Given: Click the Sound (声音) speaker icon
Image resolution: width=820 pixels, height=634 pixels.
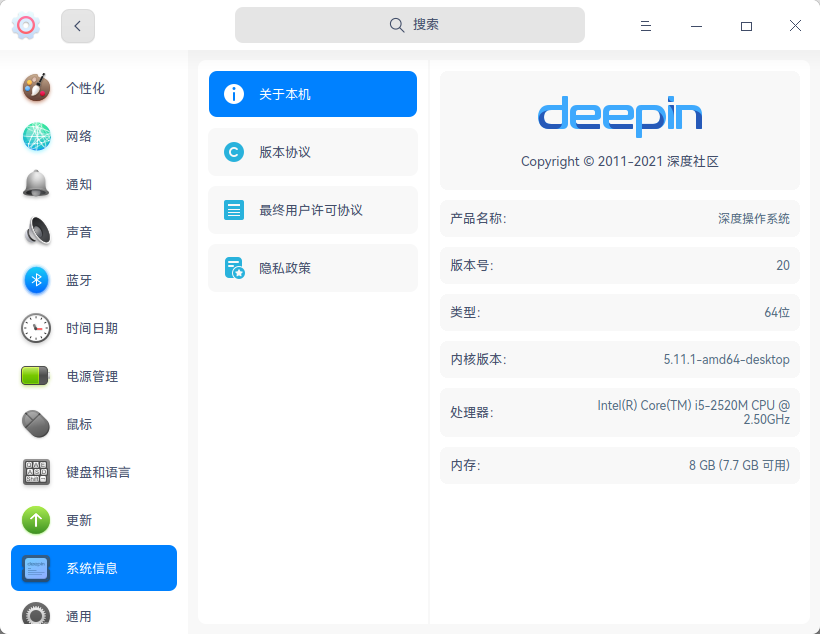Looking at the screenshot, I should coord(36,232).
